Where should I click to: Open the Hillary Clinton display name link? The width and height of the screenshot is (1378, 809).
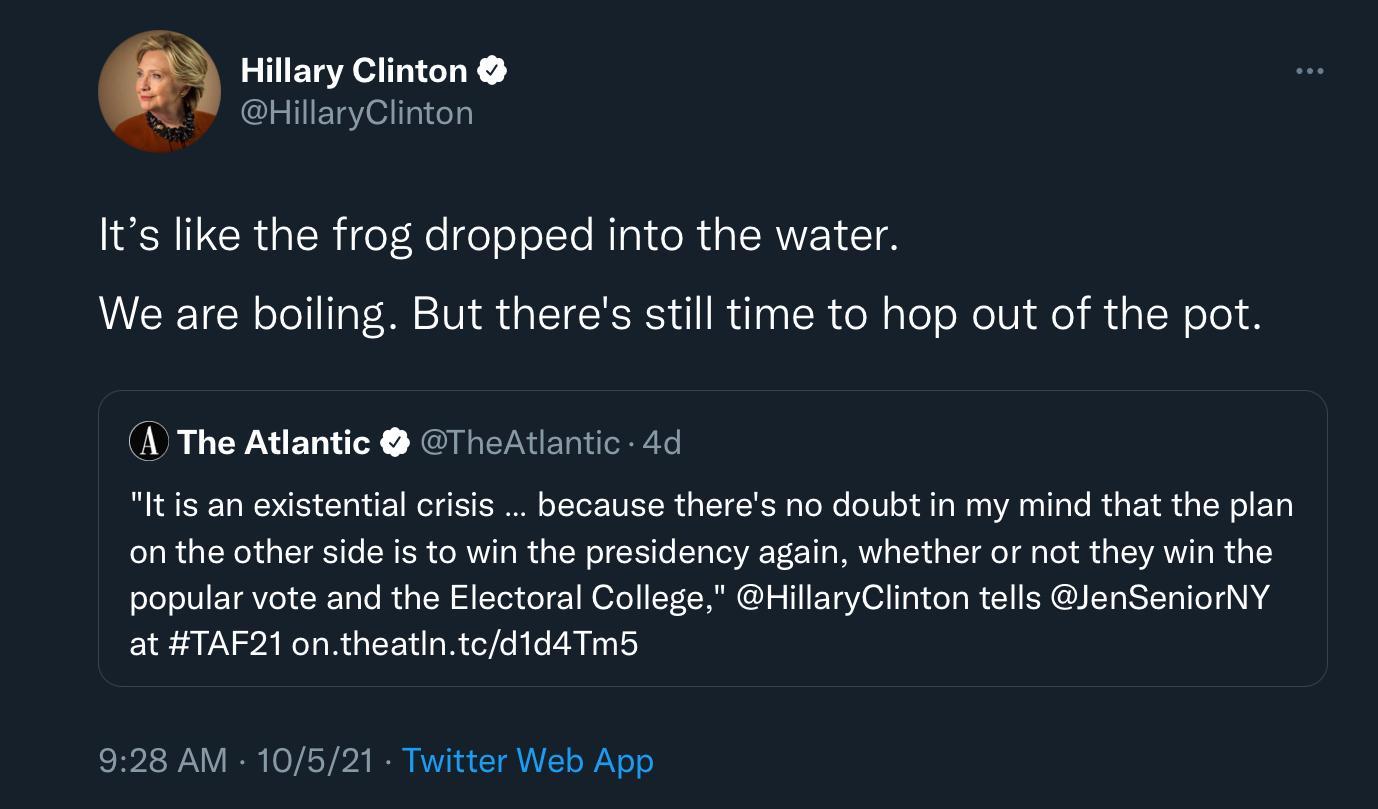353,71
